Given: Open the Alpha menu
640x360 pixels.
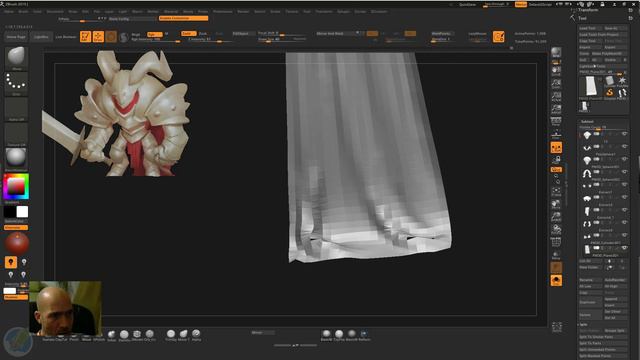Looking at the screenshot, I should [x=9, y=12].
